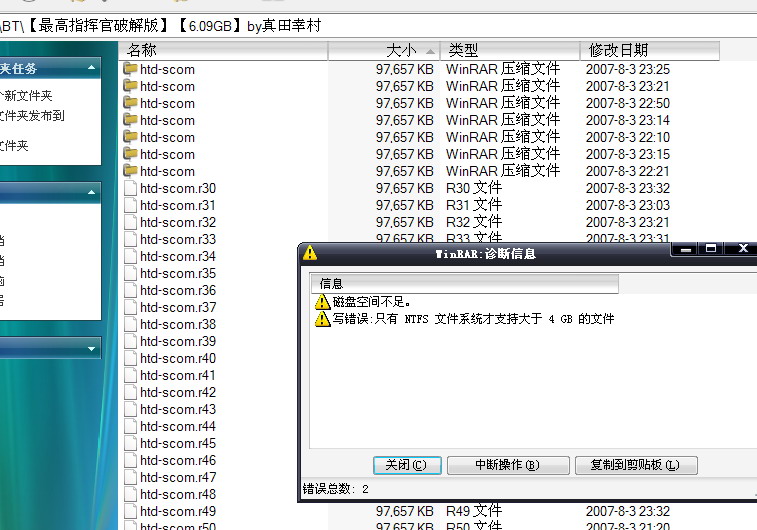757x530 pixels.
Task: Sort the file list by 大小 column
Action: pyautogui.click(x=384, y=50)
